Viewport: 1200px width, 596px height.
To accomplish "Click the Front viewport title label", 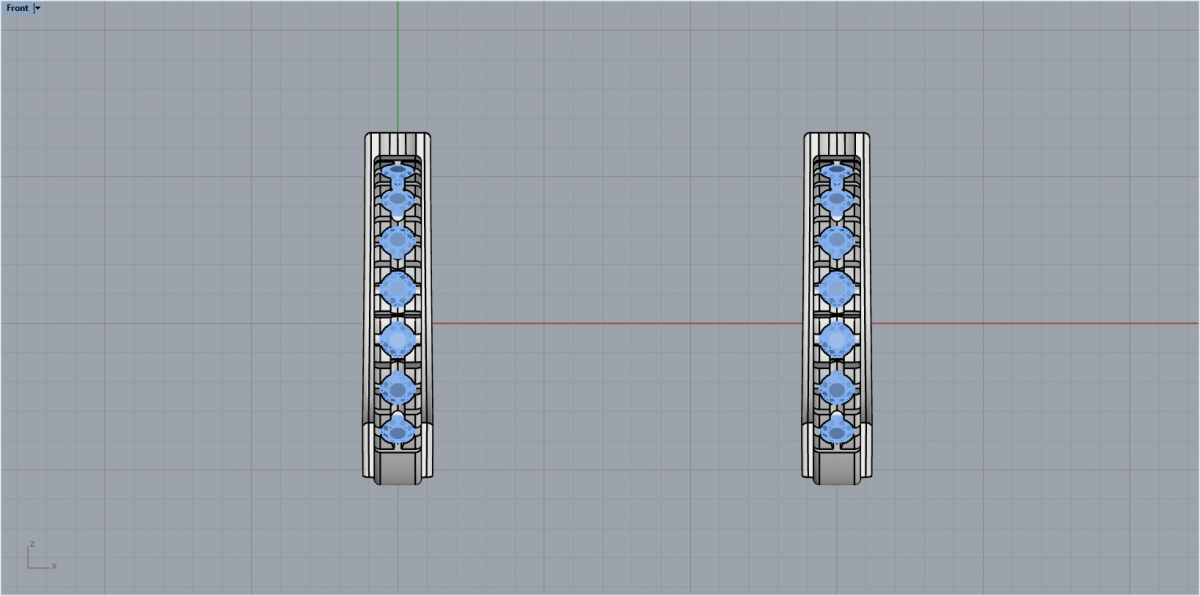I will click(17, 8).
